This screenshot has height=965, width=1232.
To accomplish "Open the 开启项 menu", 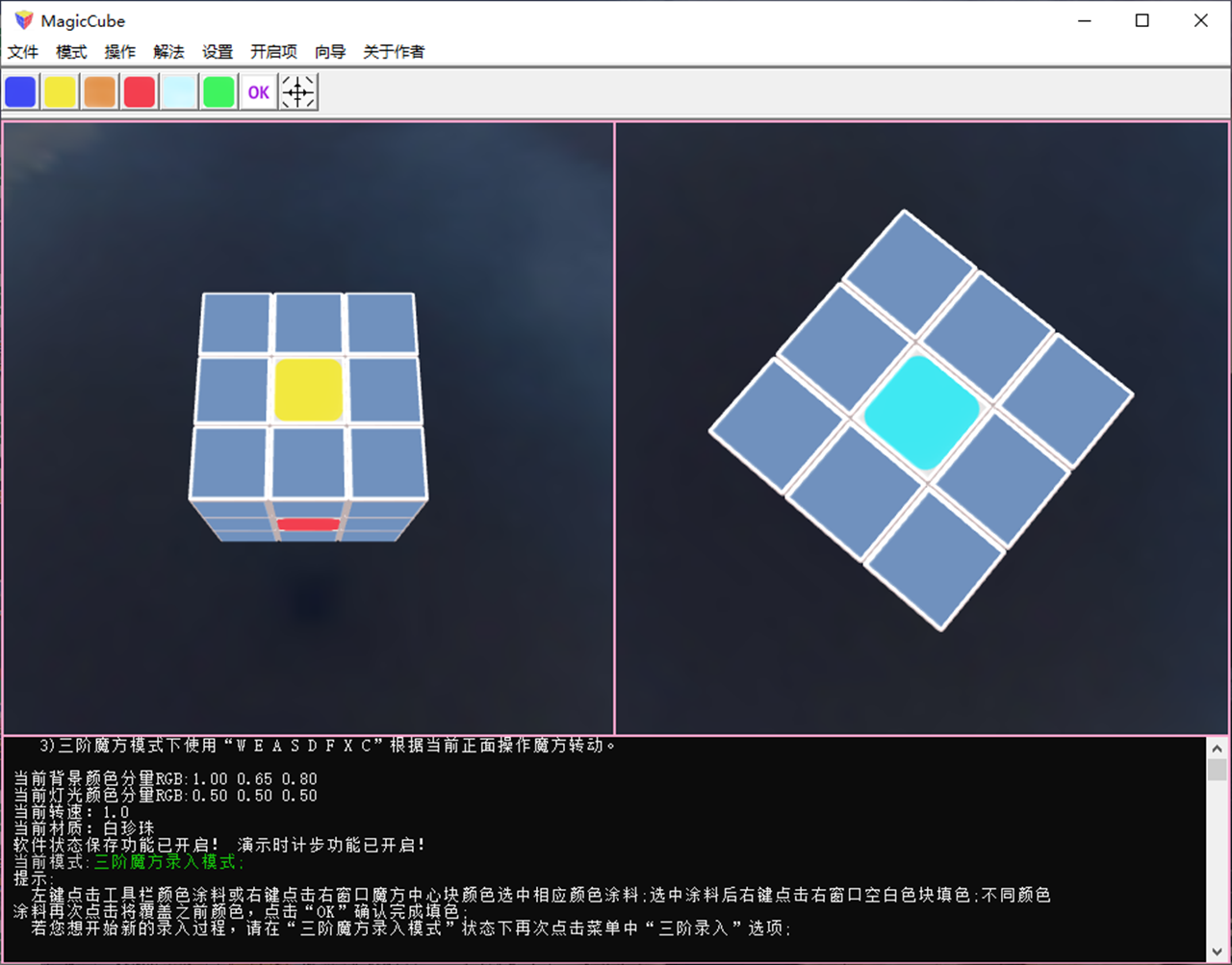I will coord(273,52).
